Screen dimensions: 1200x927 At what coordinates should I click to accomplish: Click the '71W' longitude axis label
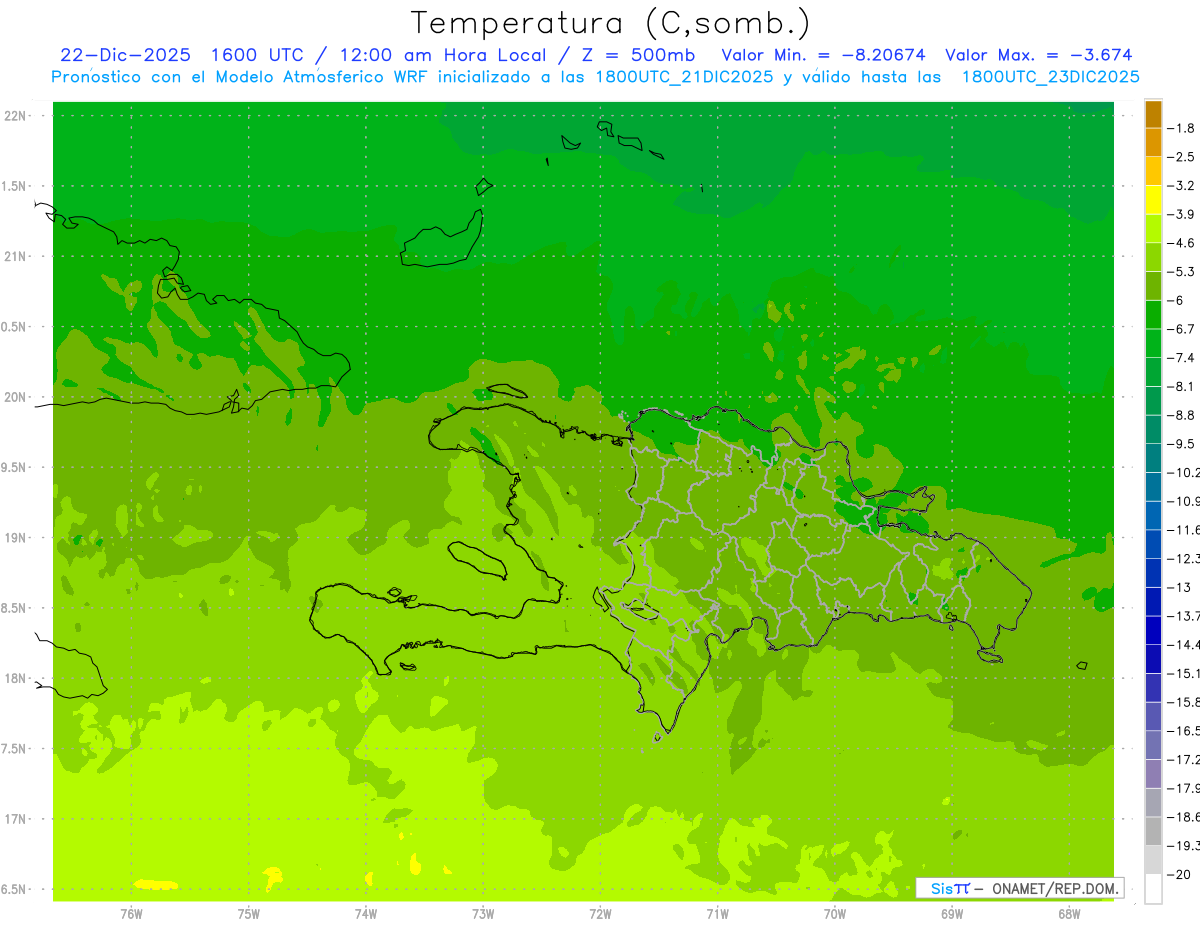pos(717,914)
